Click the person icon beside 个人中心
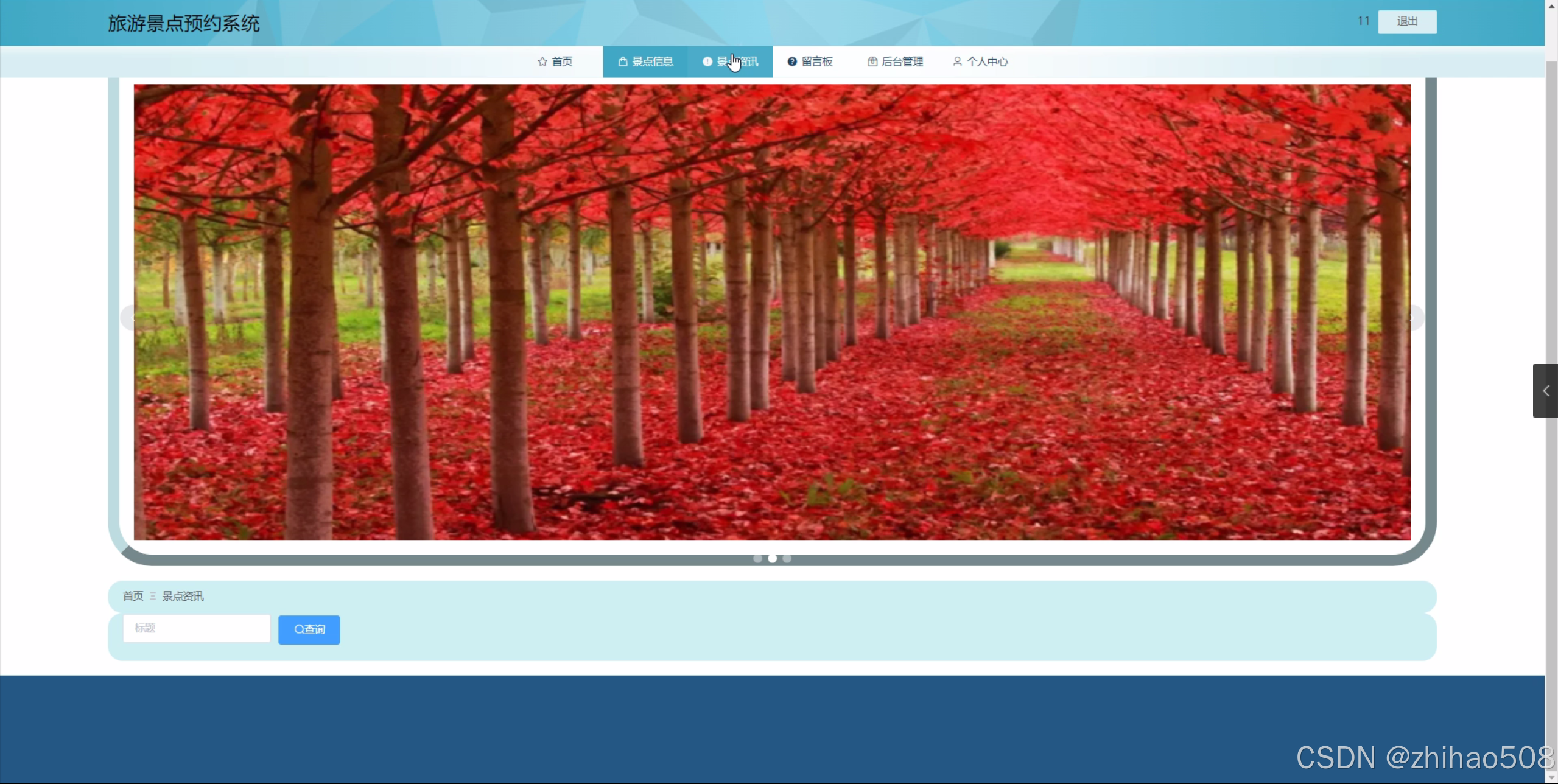The height and width of the screenshot is (784, 1558). pos(957,61)
